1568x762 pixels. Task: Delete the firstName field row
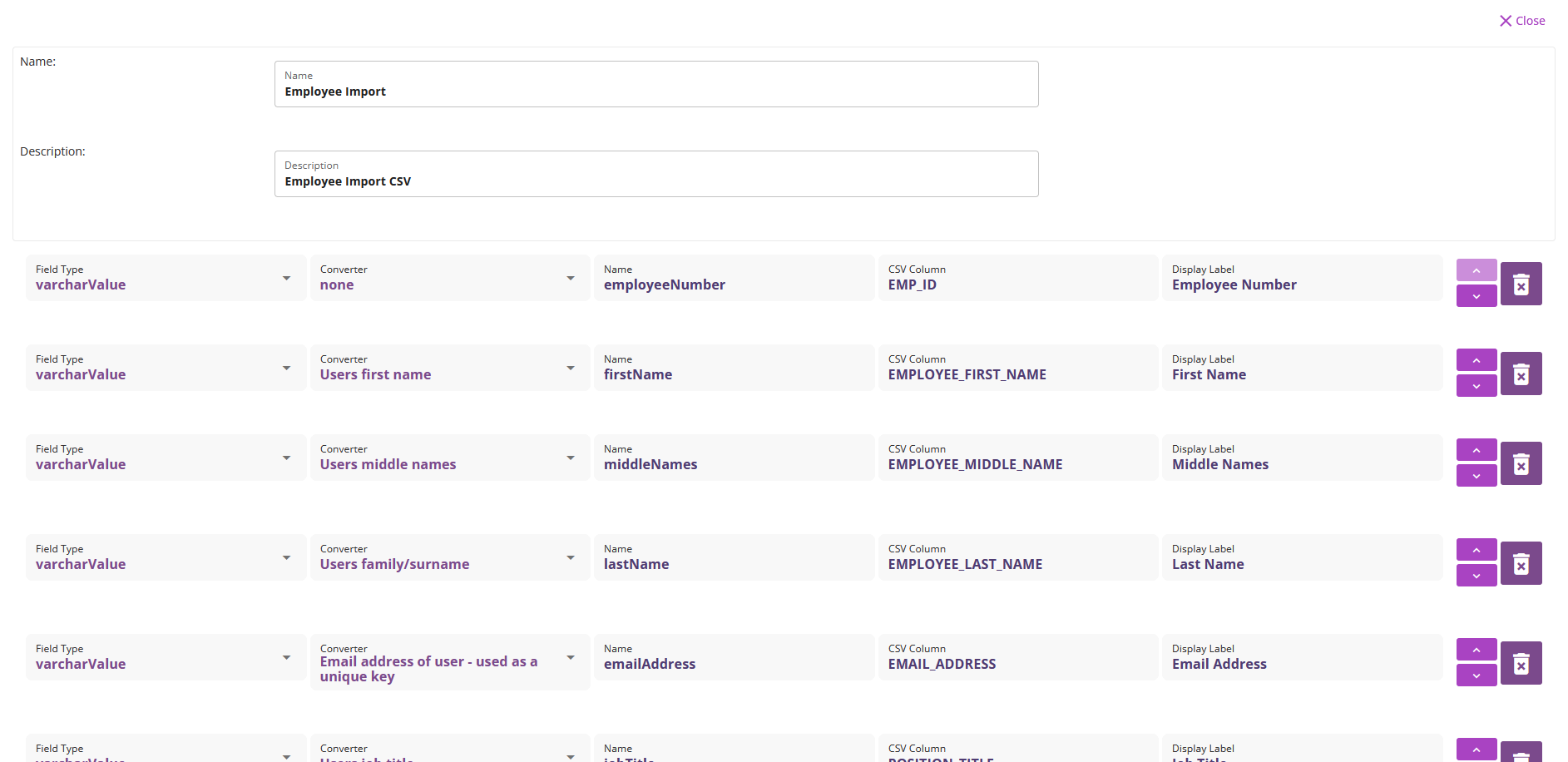[1521, 374]
